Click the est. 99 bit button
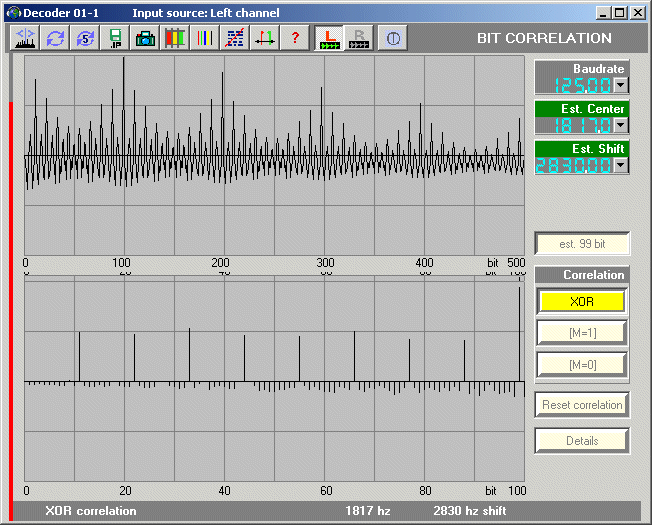The image size is (652, 525). pos(581,243)
